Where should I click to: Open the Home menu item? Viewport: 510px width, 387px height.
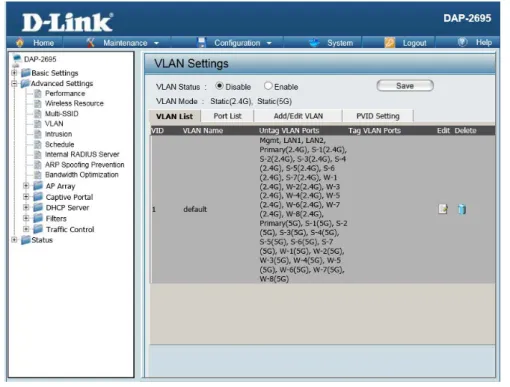point(43,43)
